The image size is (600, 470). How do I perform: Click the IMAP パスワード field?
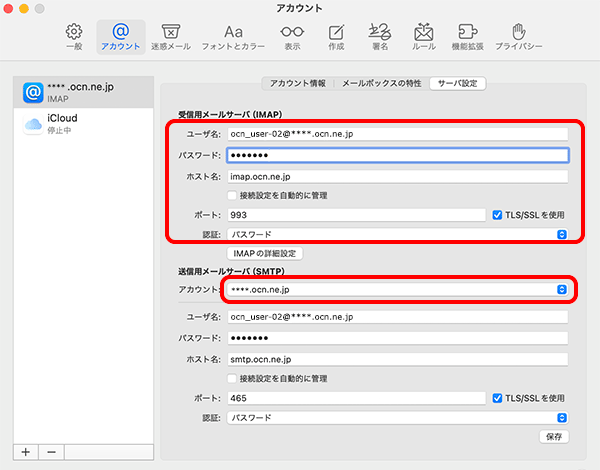(x=398, y=155)
